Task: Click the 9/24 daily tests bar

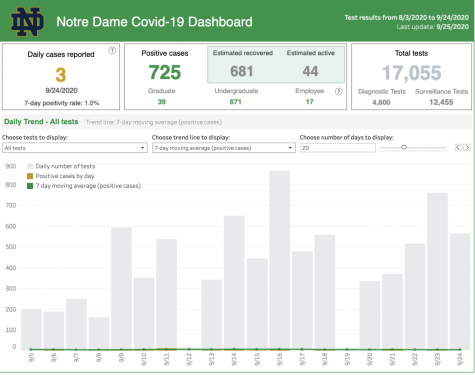Action: click(x=460, y=291)
